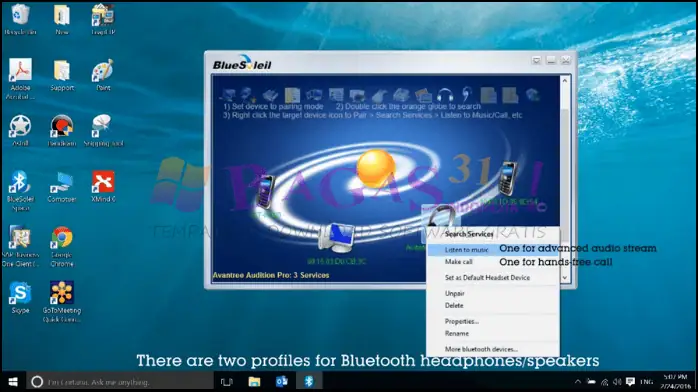Click the yellow document service icon in BlueSoleil toolbar
The image size is (698, 392).
[292, 95]
